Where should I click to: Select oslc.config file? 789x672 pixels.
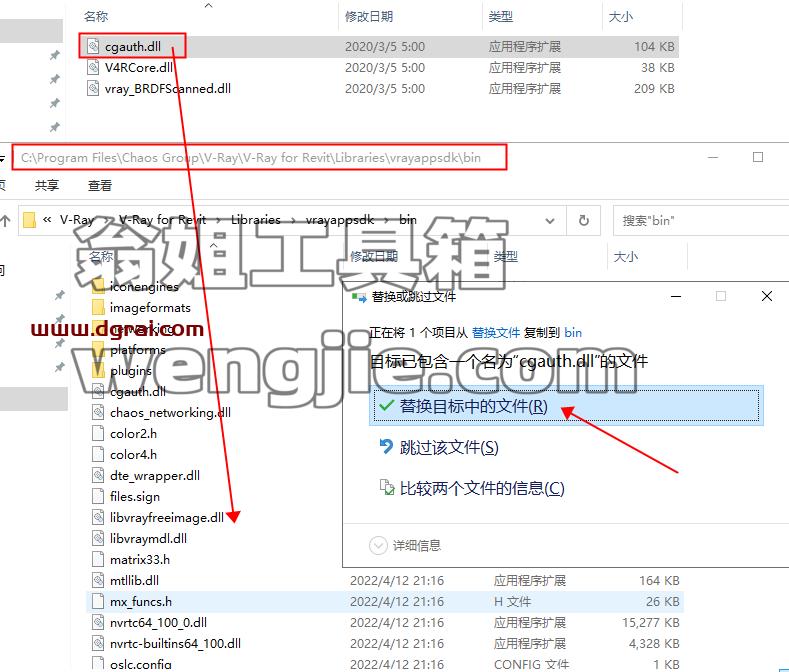[x=141, y=664]
